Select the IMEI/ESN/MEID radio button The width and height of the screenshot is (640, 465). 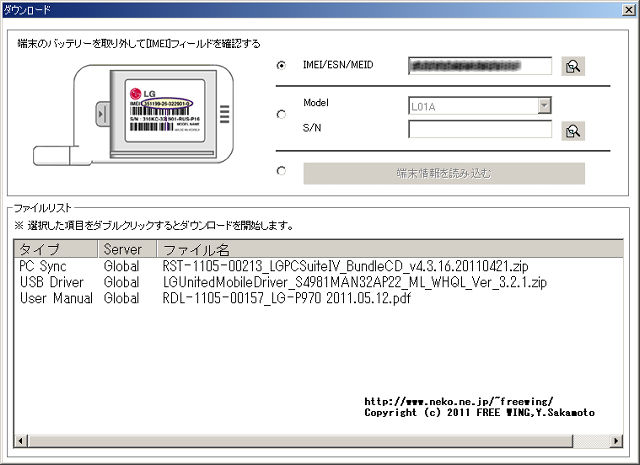tap(281, 65)
